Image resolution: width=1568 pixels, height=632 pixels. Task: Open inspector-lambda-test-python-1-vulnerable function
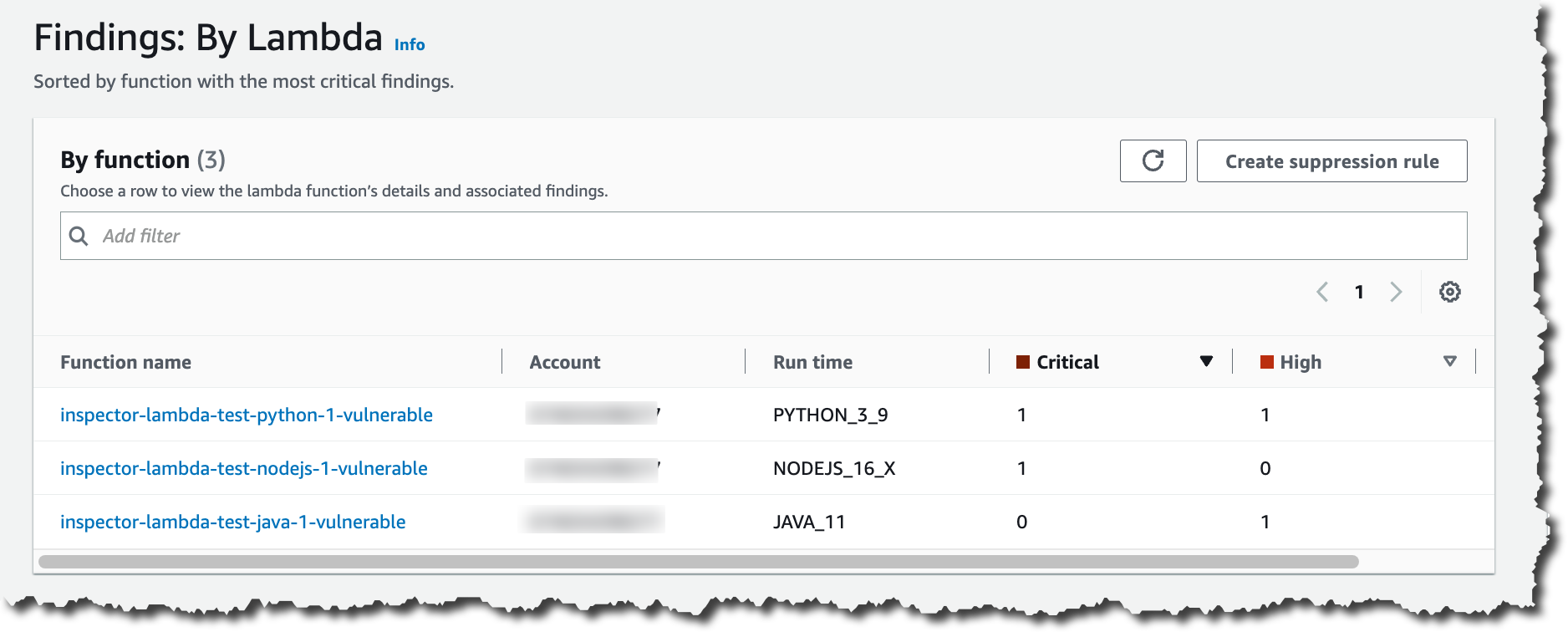point(247,415)
